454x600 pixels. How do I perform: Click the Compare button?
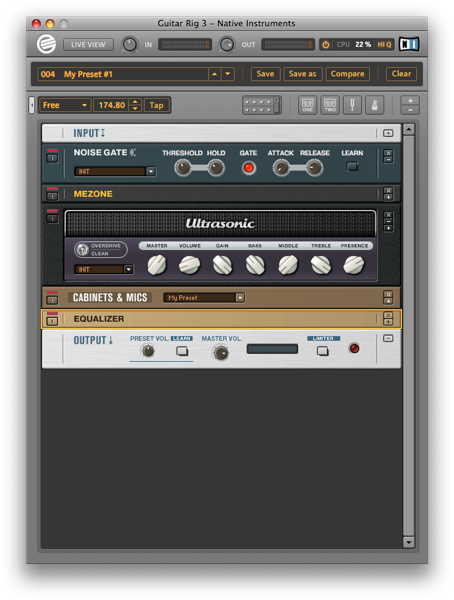tap(348, 74)
